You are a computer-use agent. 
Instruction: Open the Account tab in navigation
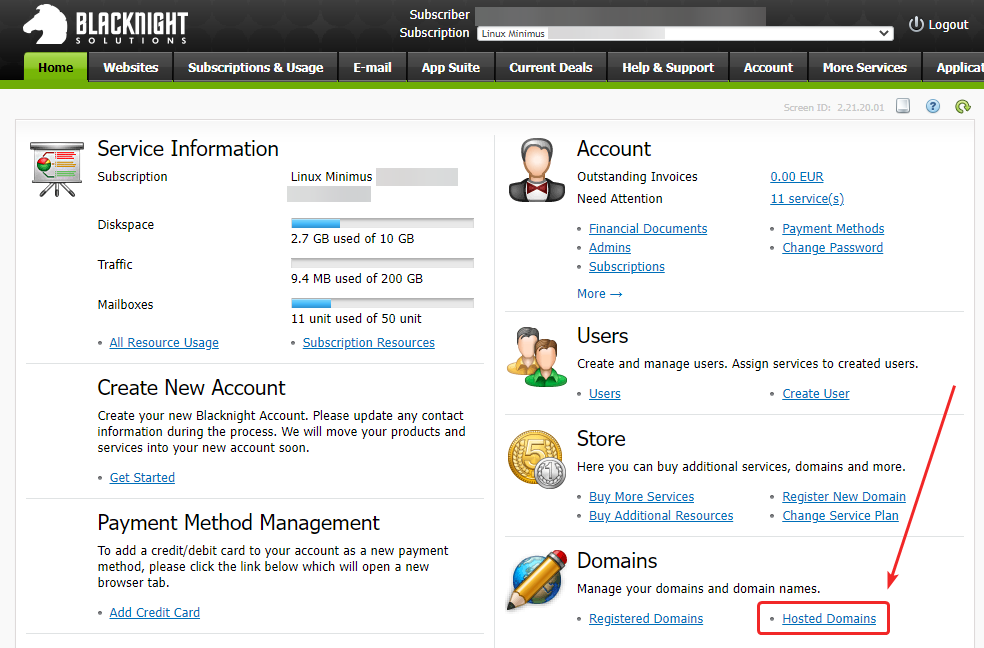(768, 67)
